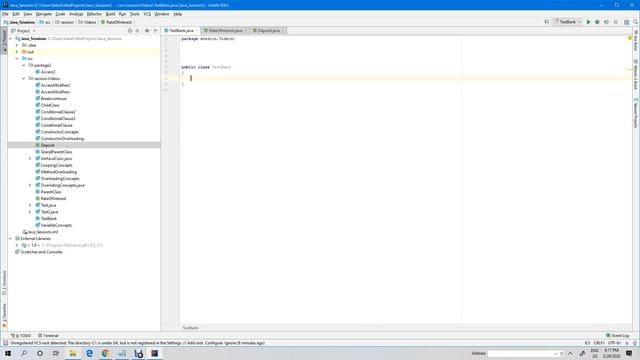Select TestBank class in project tree

click(49, 218)
